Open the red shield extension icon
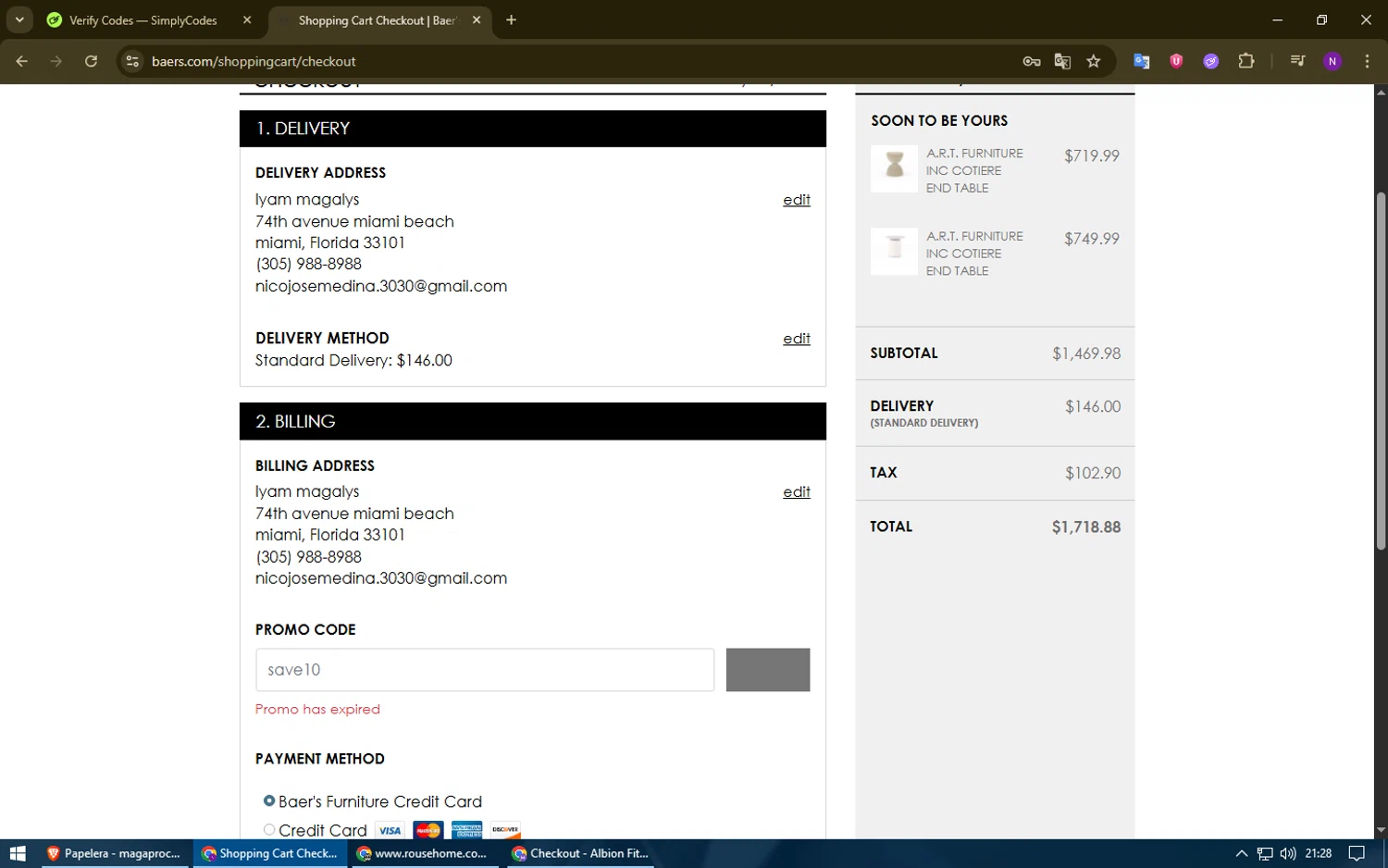Screen dimensions: 1388x868 point(1176,61)
